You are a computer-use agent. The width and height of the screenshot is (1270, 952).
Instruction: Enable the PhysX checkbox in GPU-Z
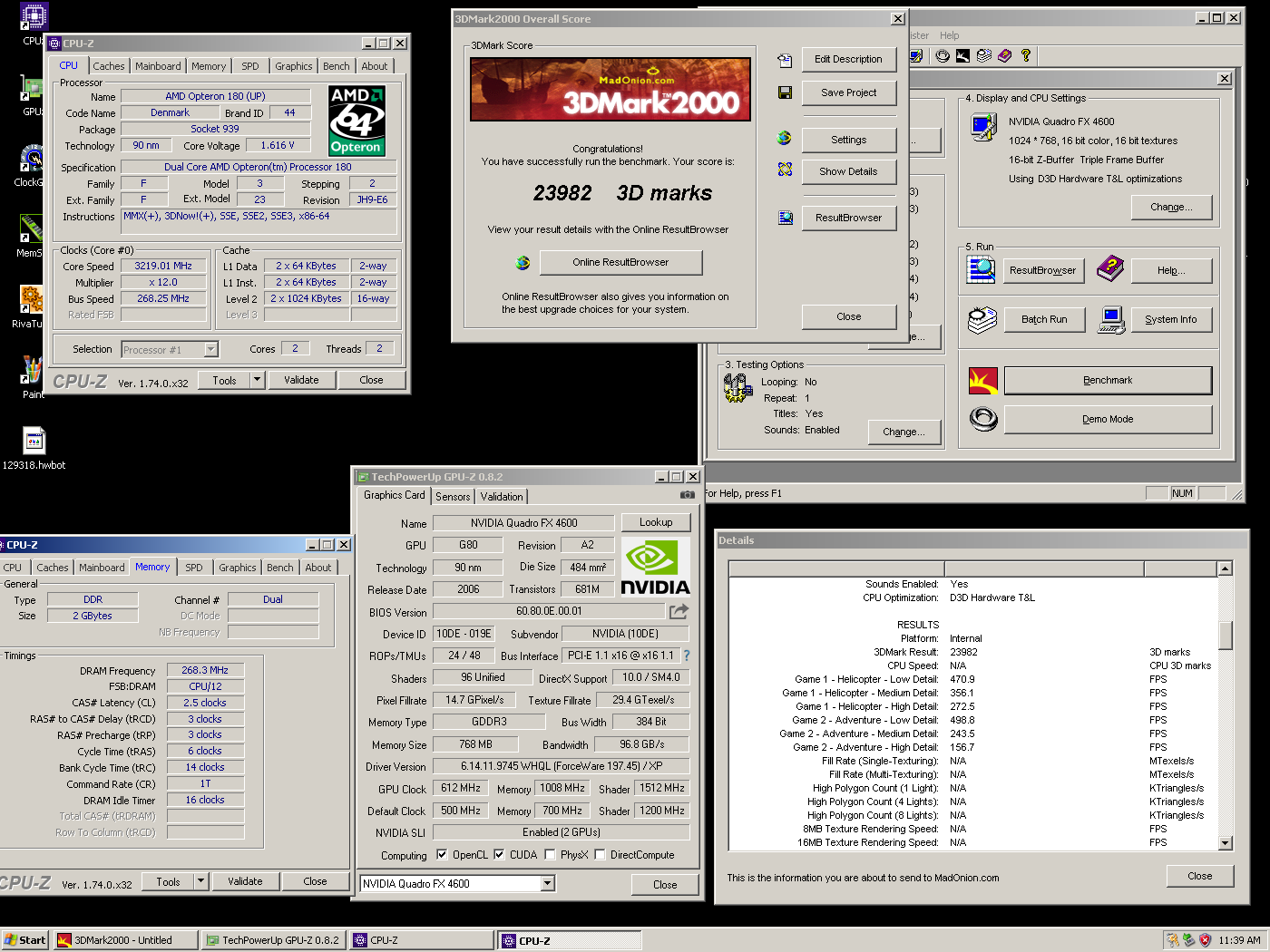[x=550, y=854]
